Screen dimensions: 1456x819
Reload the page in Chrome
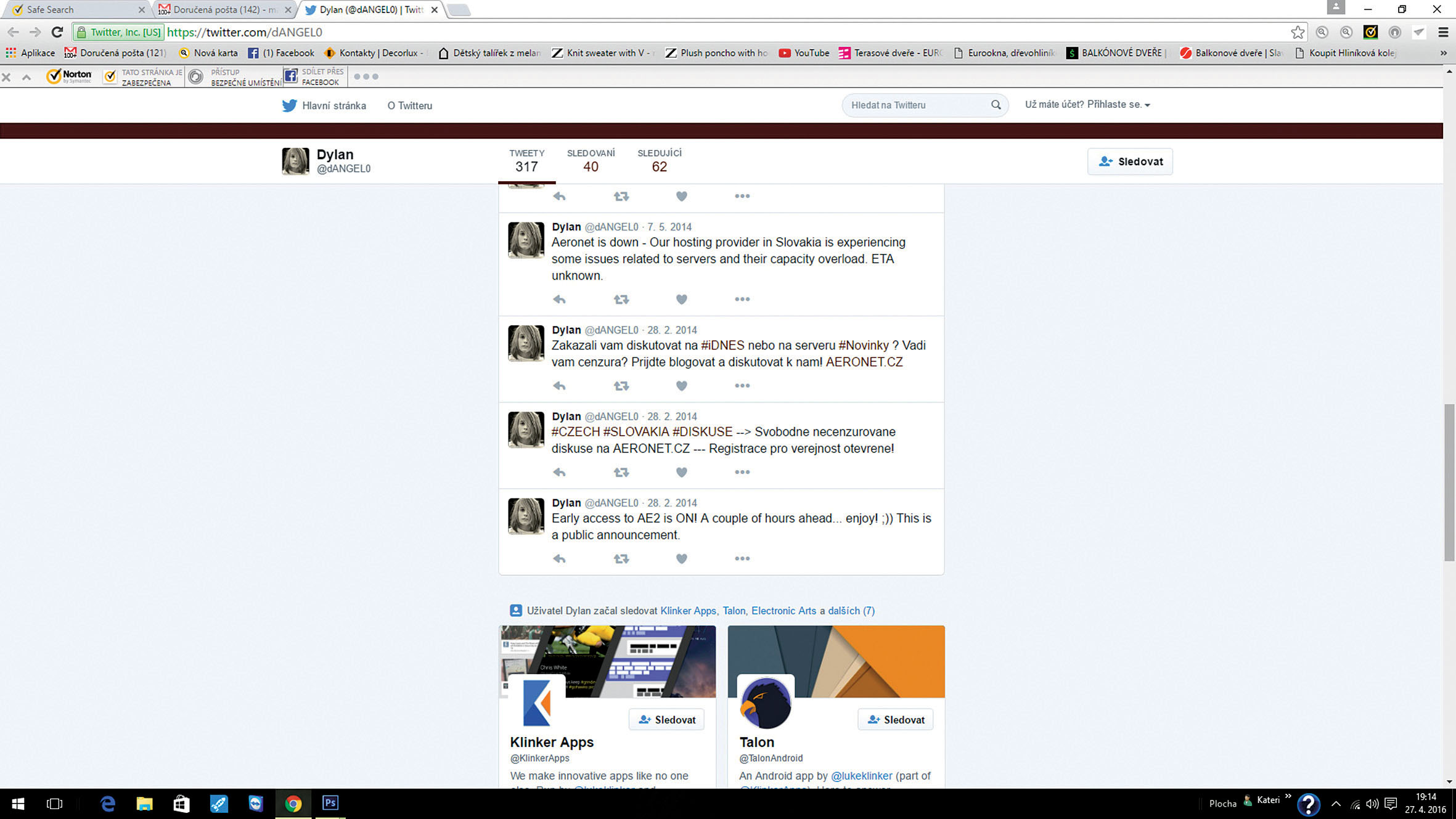[57, 32]
